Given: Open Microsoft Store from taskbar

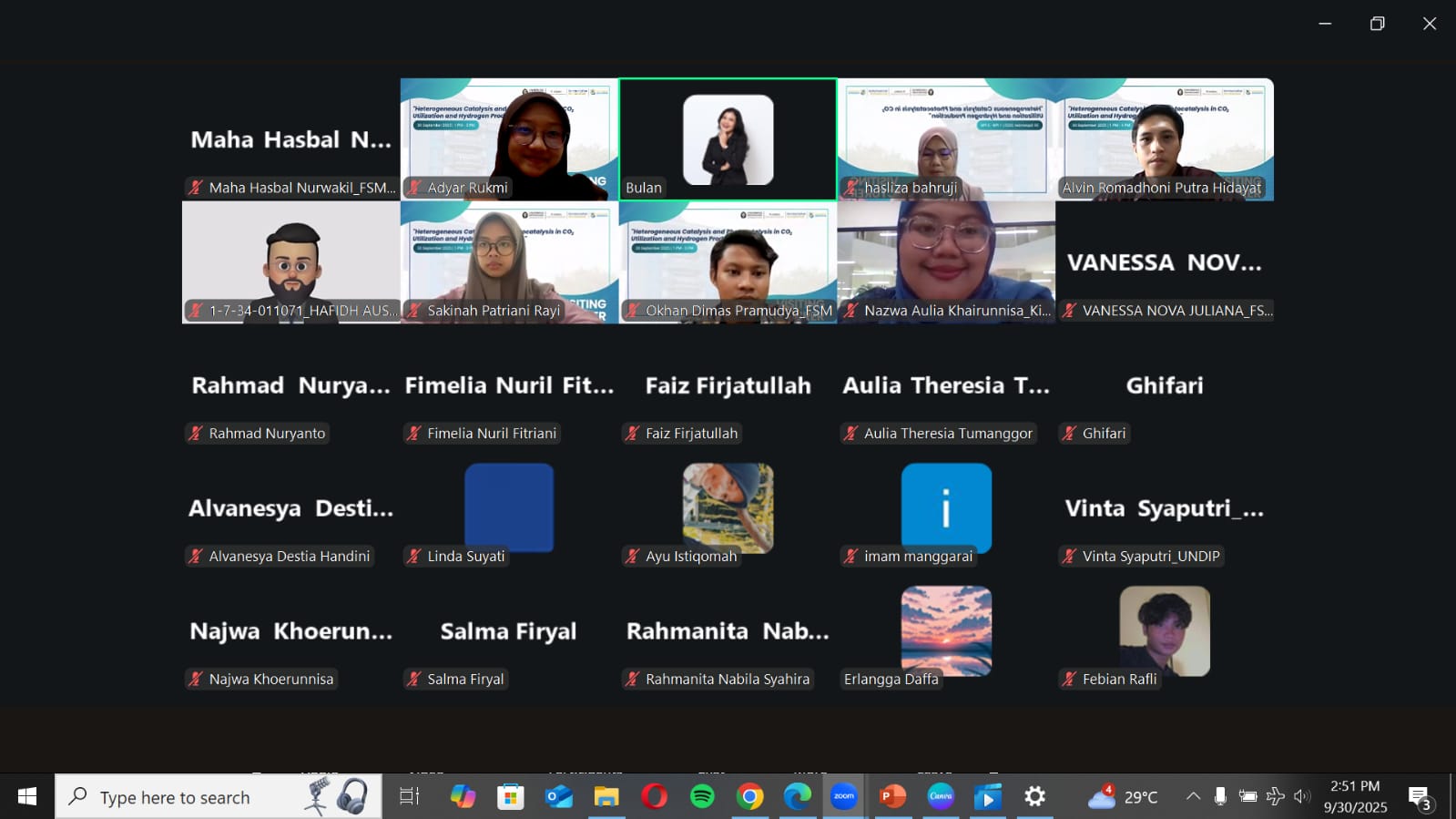Looking at the screenshot, I should coord(510,797).
